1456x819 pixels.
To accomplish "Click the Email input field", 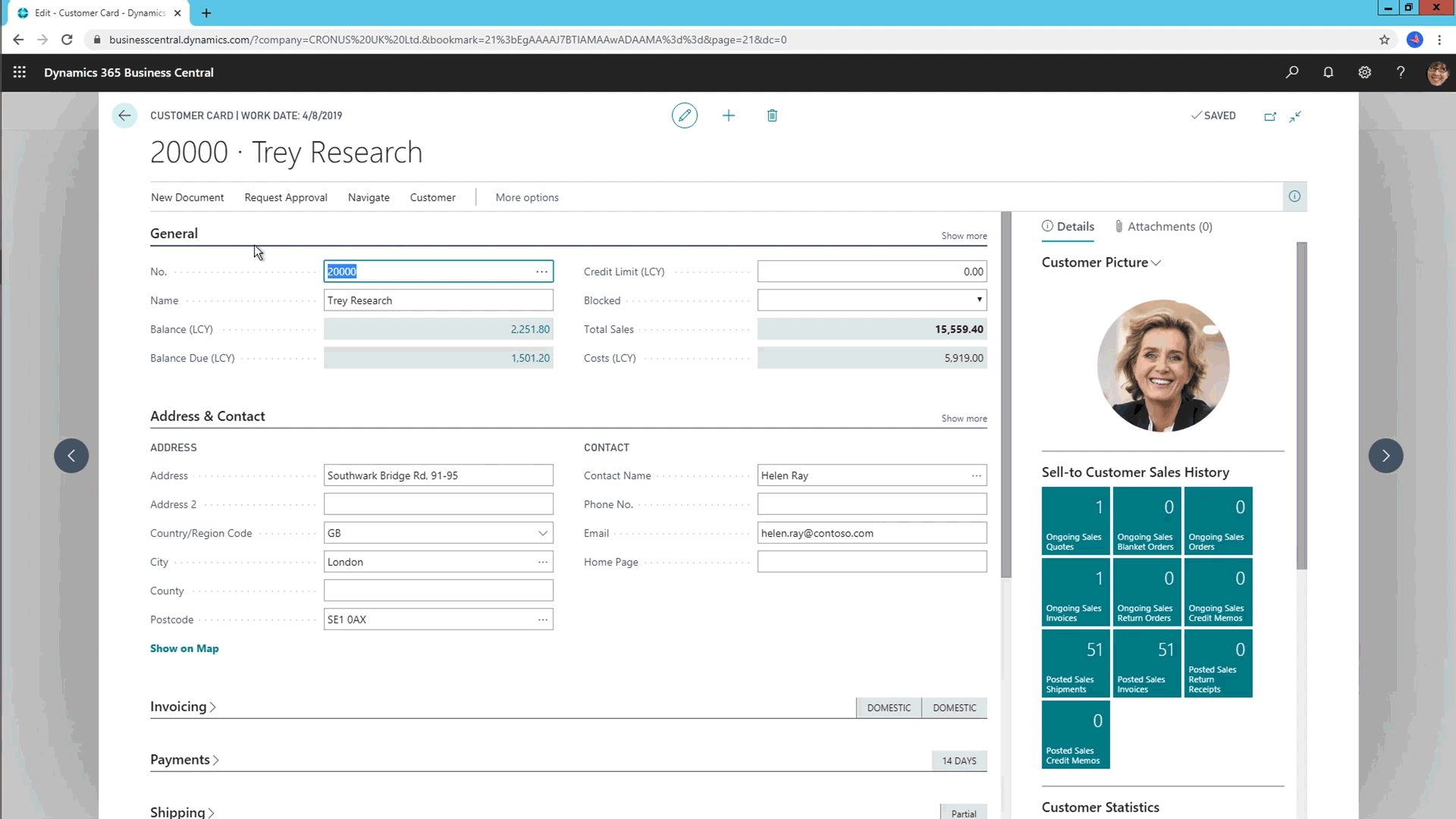I will click(871, 533).
